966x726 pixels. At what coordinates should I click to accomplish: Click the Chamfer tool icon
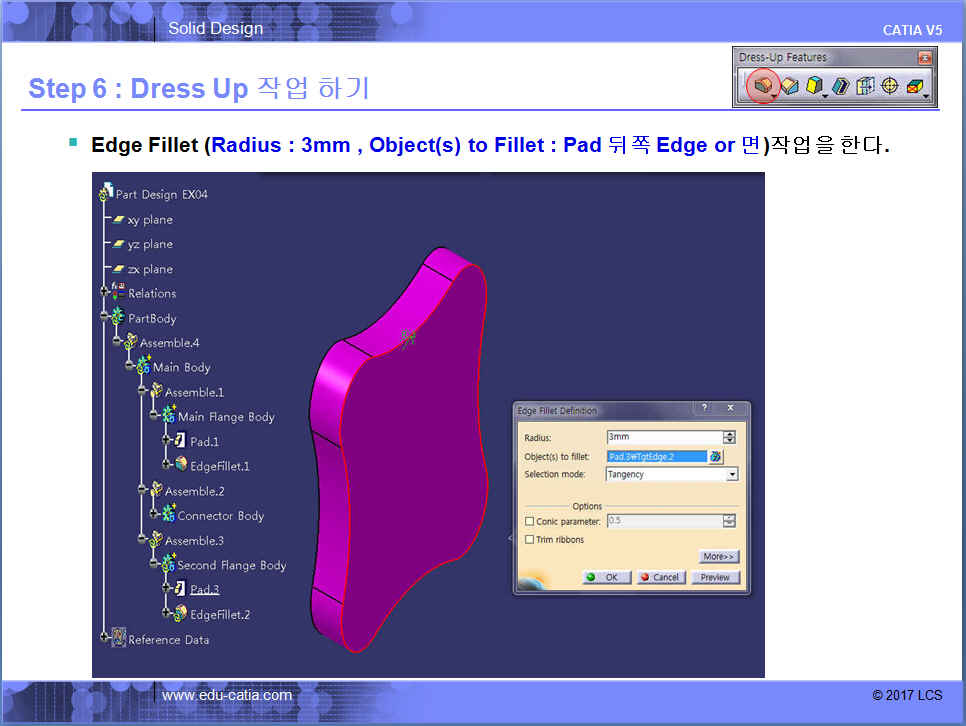(x=790, y=87)
